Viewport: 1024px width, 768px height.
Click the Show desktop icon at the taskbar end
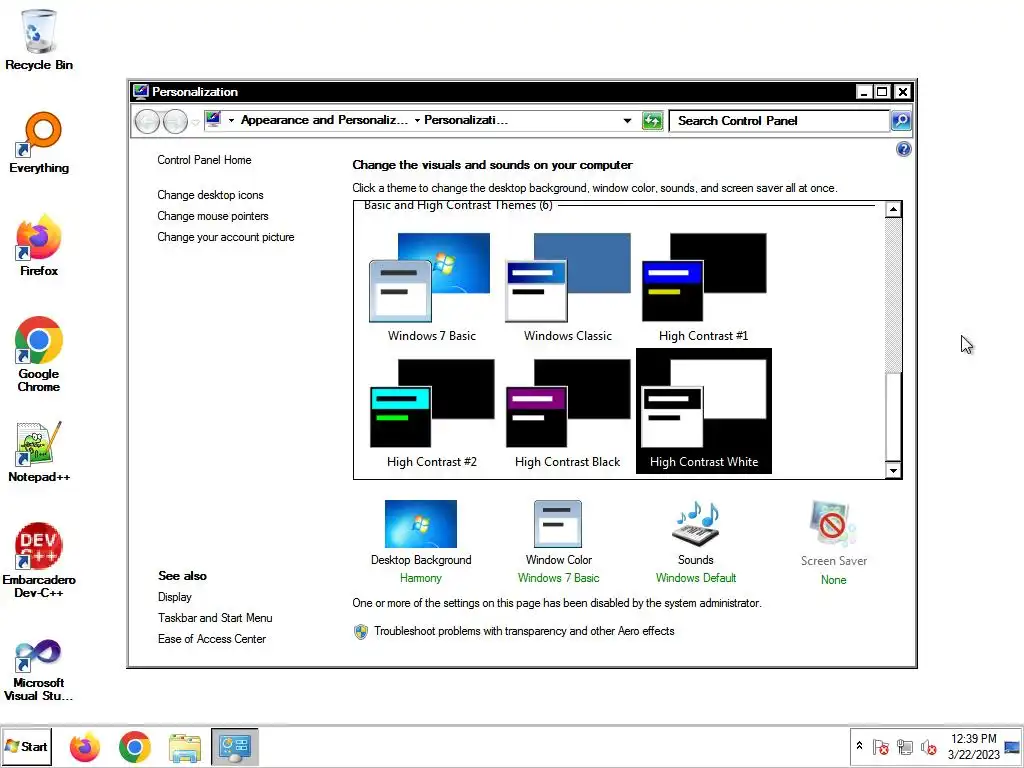pos(1012,746)
